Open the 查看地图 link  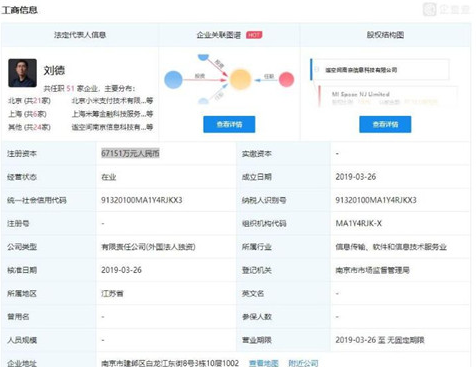[264, 363]
